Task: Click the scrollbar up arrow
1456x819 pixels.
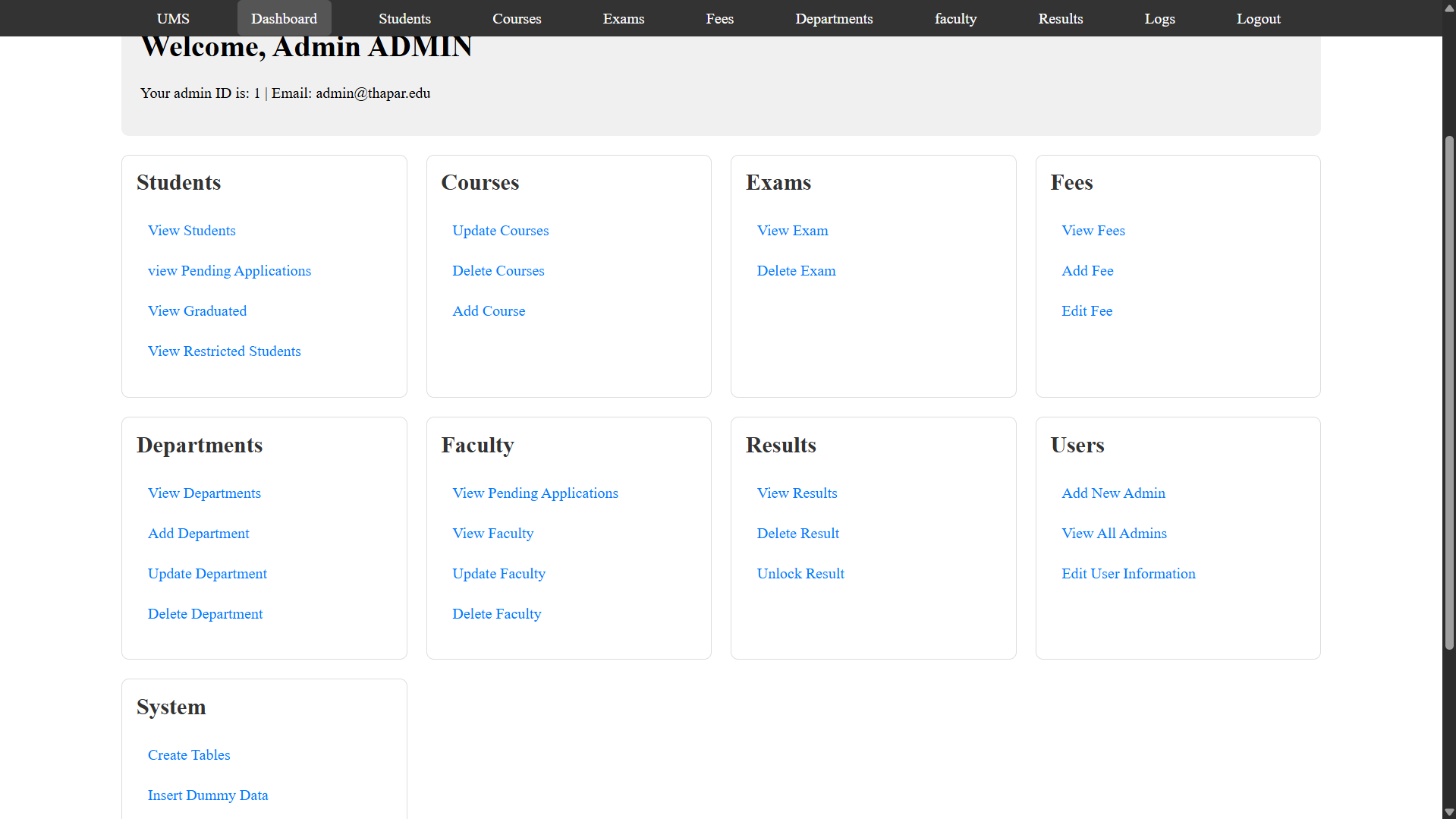Action: [x=1449, y=8]
